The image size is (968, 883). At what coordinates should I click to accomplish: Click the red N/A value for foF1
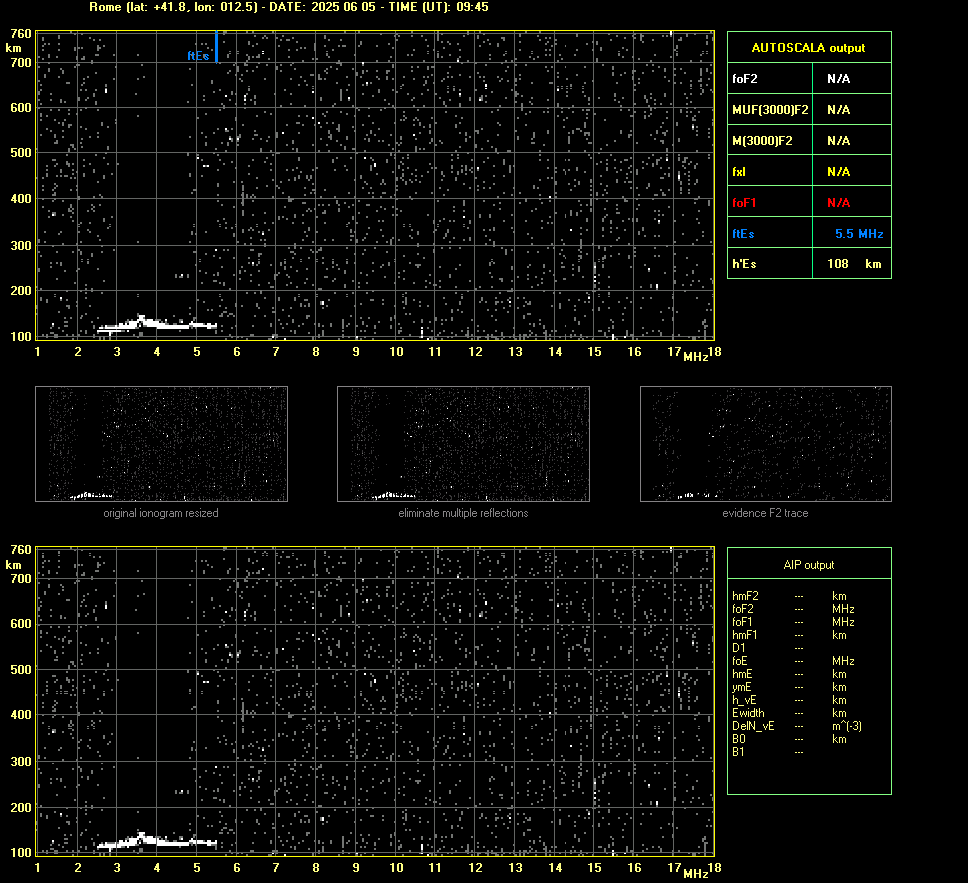[x=838, y=203]
